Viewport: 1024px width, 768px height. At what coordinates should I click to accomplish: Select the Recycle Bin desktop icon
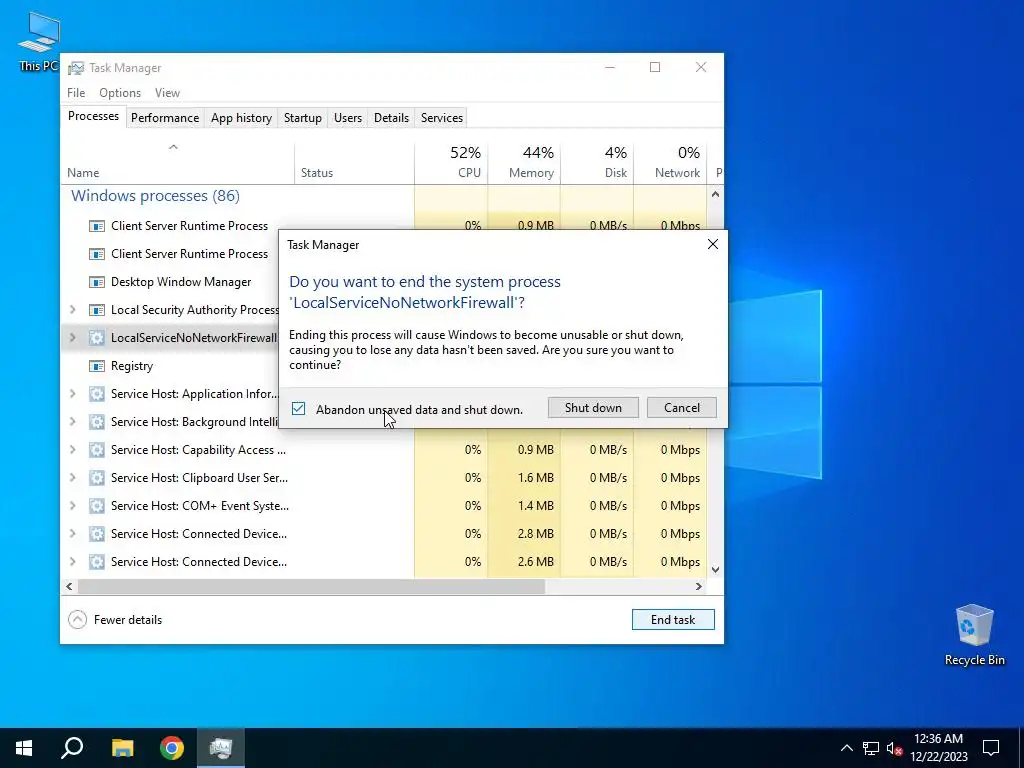click(x=974, y=634)
